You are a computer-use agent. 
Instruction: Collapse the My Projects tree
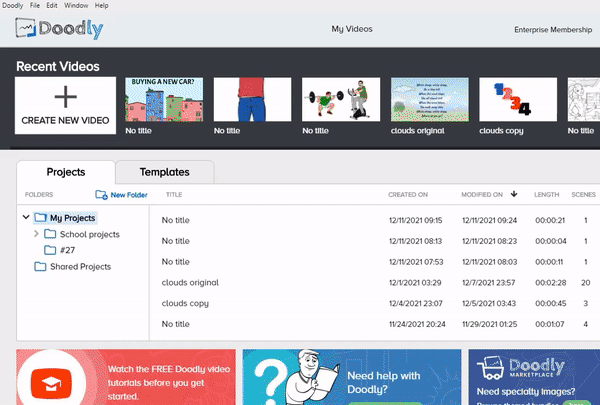[x=26, y=217]
